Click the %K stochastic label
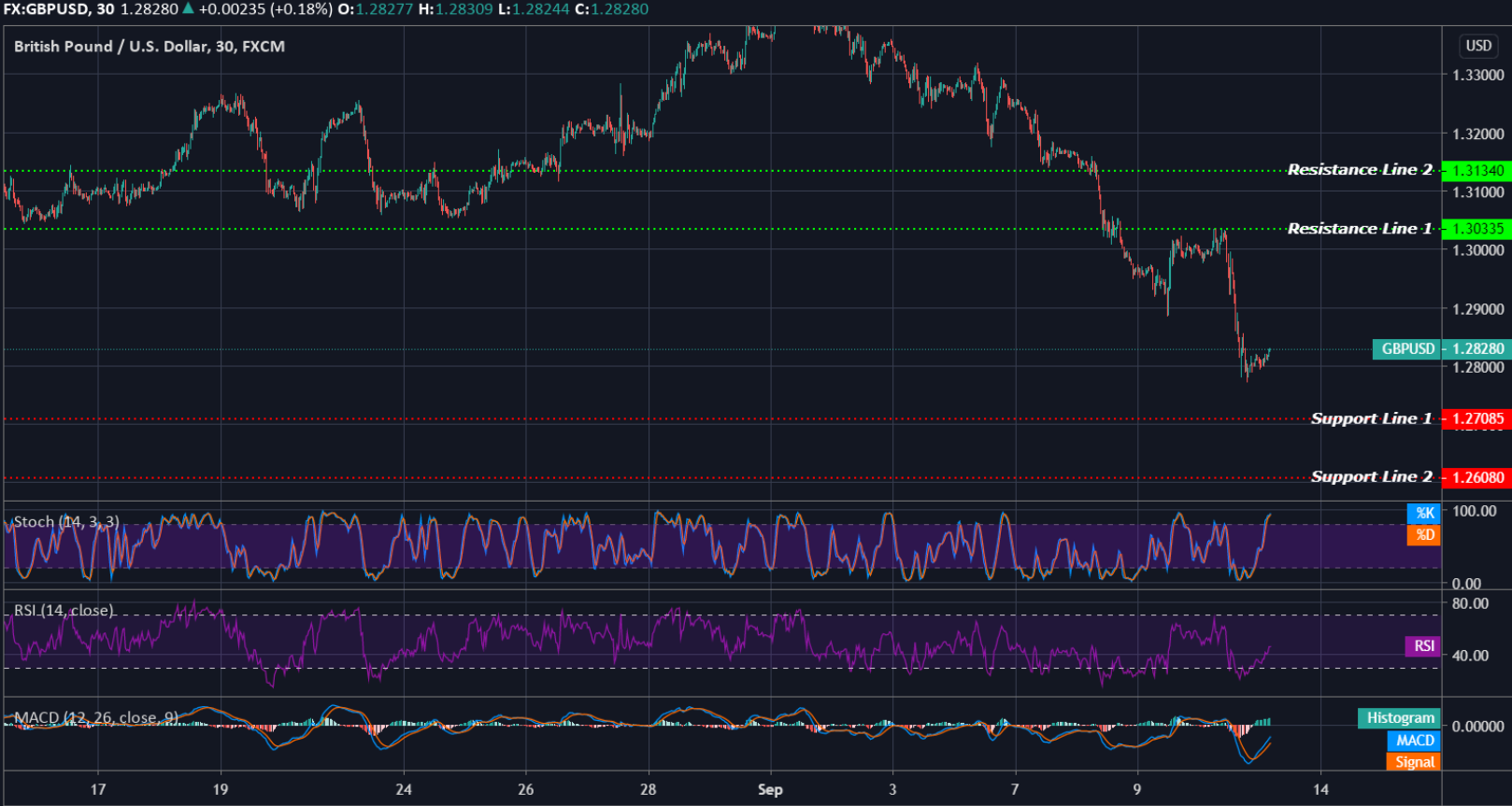The height and width of the screenshot is (806, 1512). (1424, 513)
